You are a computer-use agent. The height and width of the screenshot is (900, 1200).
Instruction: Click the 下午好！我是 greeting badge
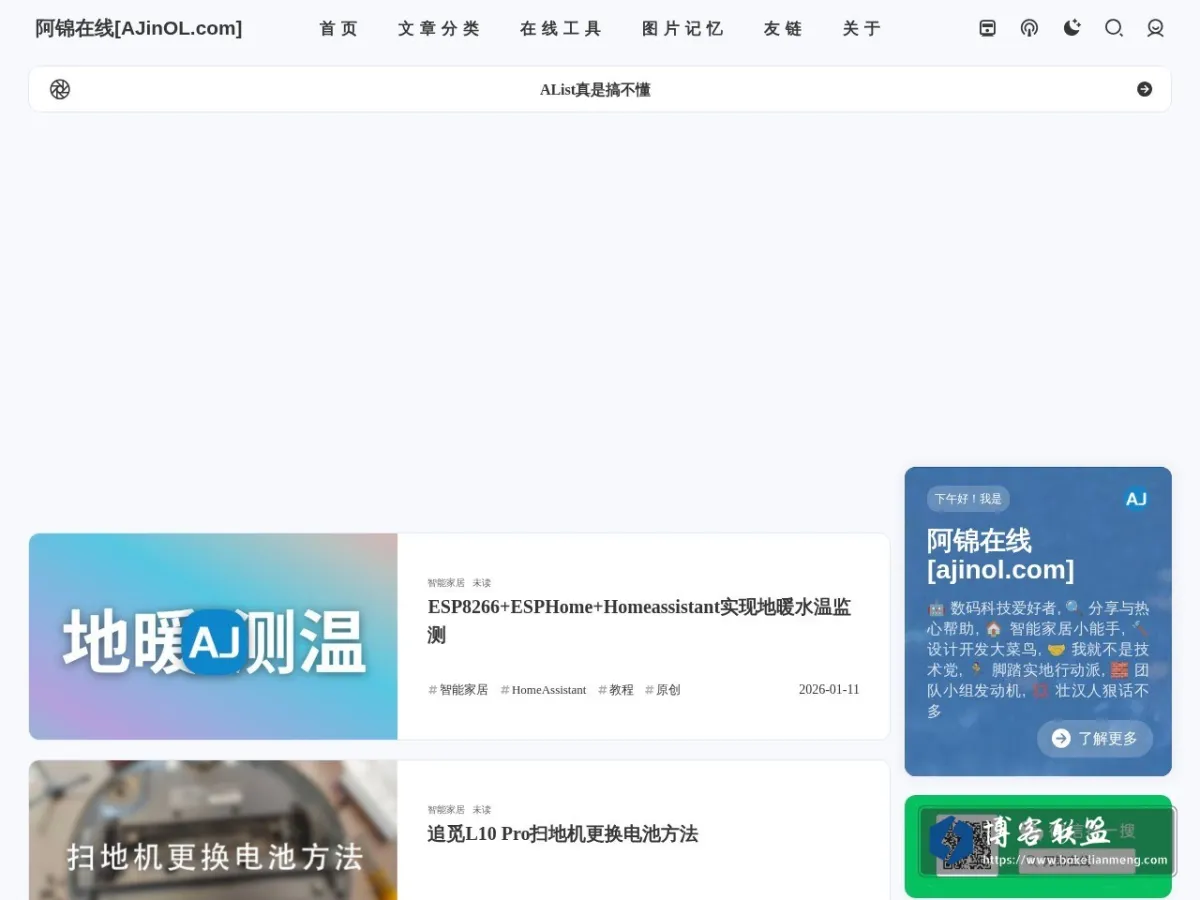click(968, 499)
